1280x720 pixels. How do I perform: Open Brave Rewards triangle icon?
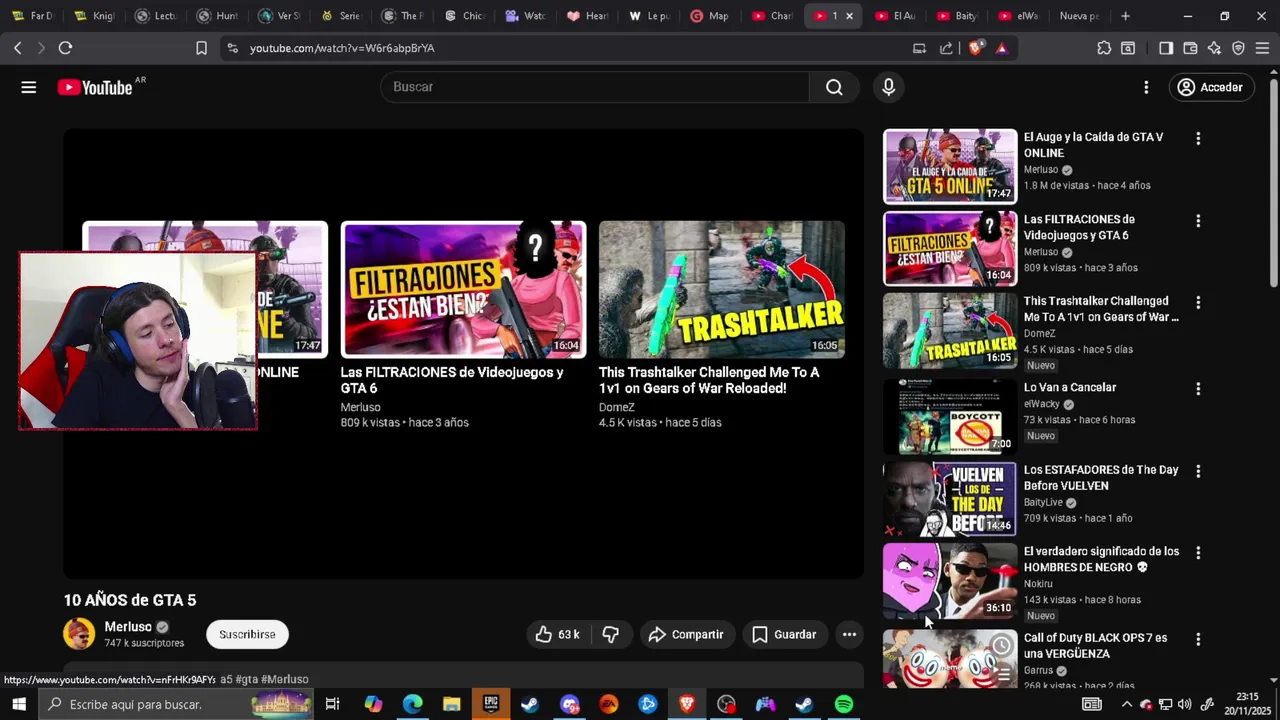tap(1001, 48)
